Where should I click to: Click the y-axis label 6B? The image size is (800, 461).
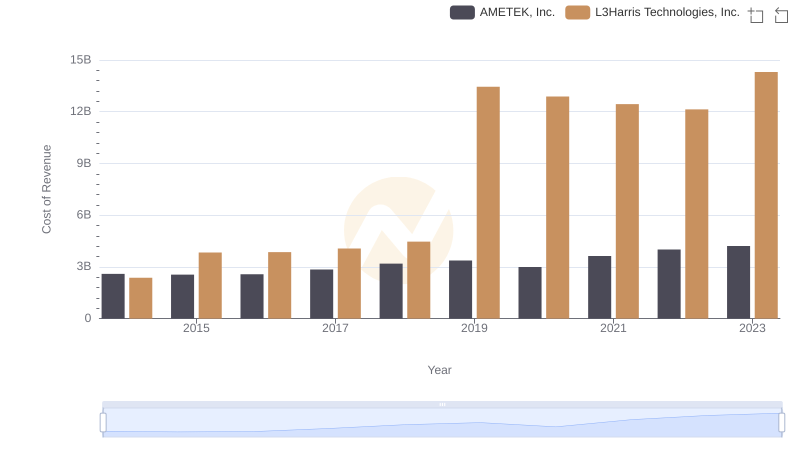(84, 215)
